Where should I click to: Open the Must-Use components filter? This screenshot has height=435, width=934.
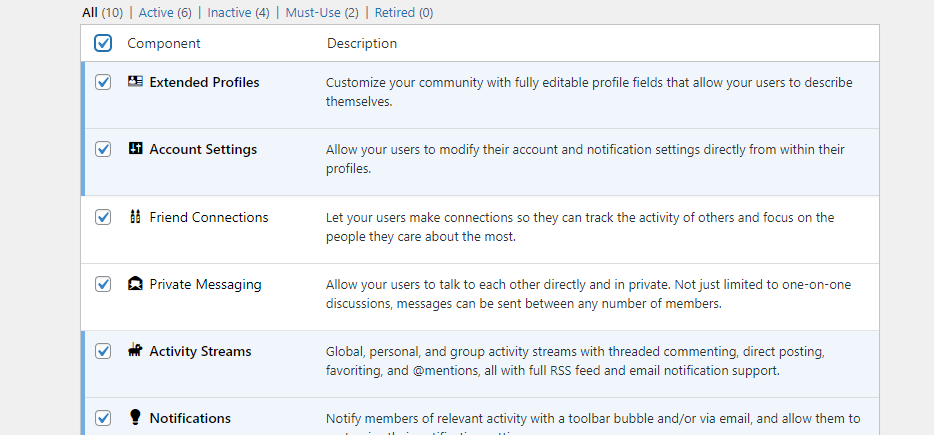point(312,13)
